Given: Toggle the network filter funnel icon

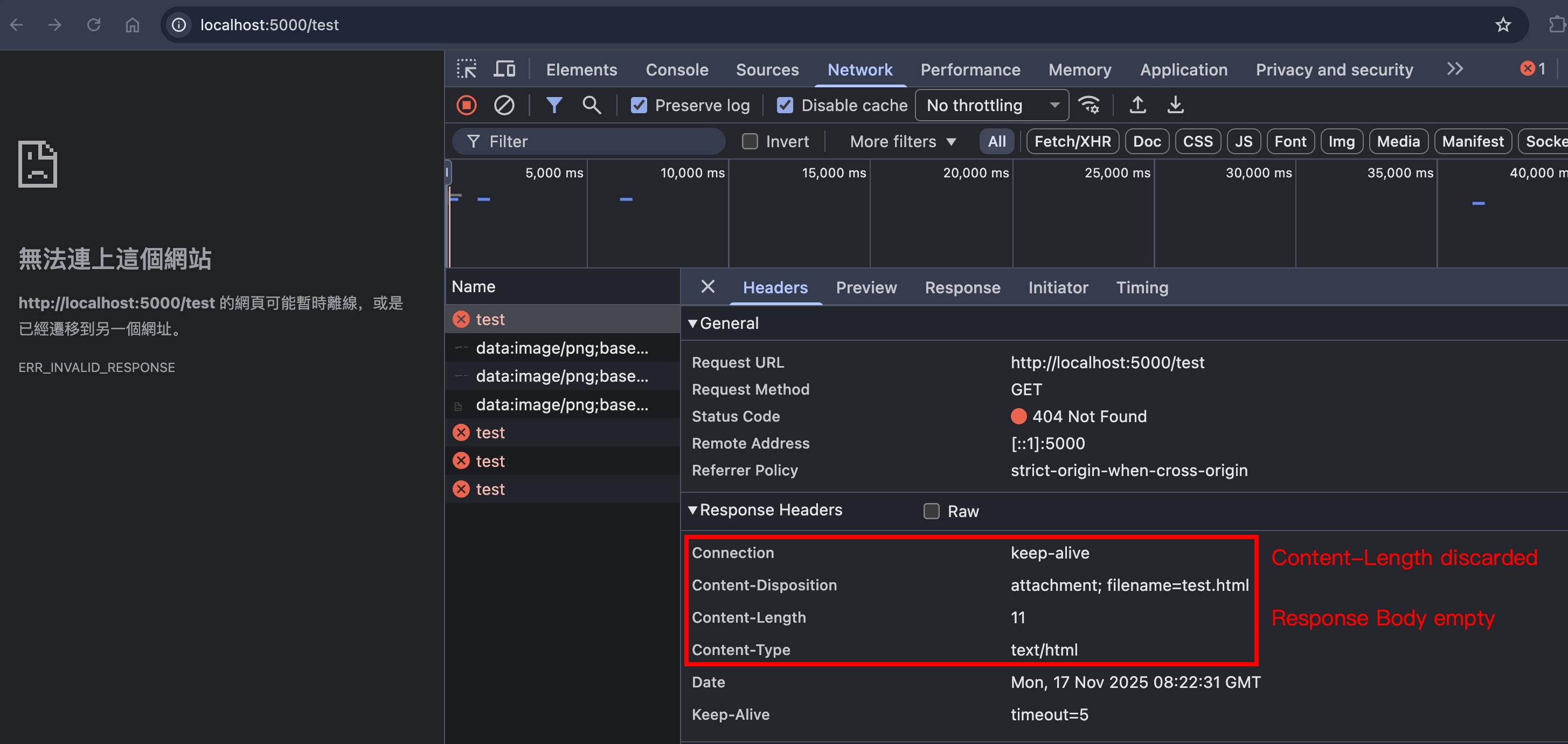Looking at the screenshot, I should [x=554, y=105].
